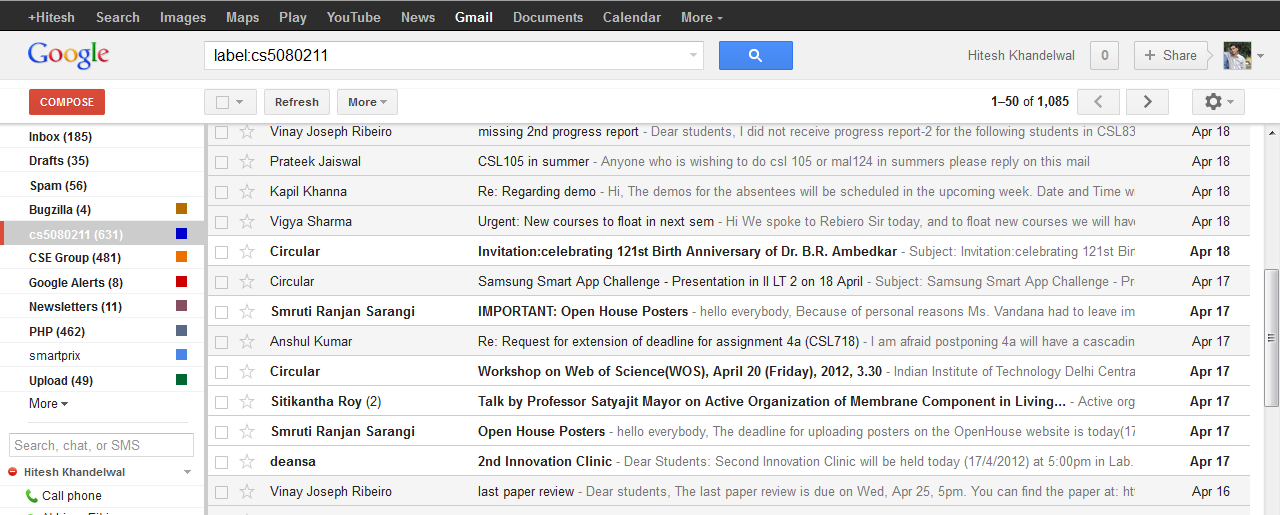The height and width of the screenshot is (515, 1280).
Task: Click the vertical scrollbar thumb of mail list
Action: tap(1271, 337)
